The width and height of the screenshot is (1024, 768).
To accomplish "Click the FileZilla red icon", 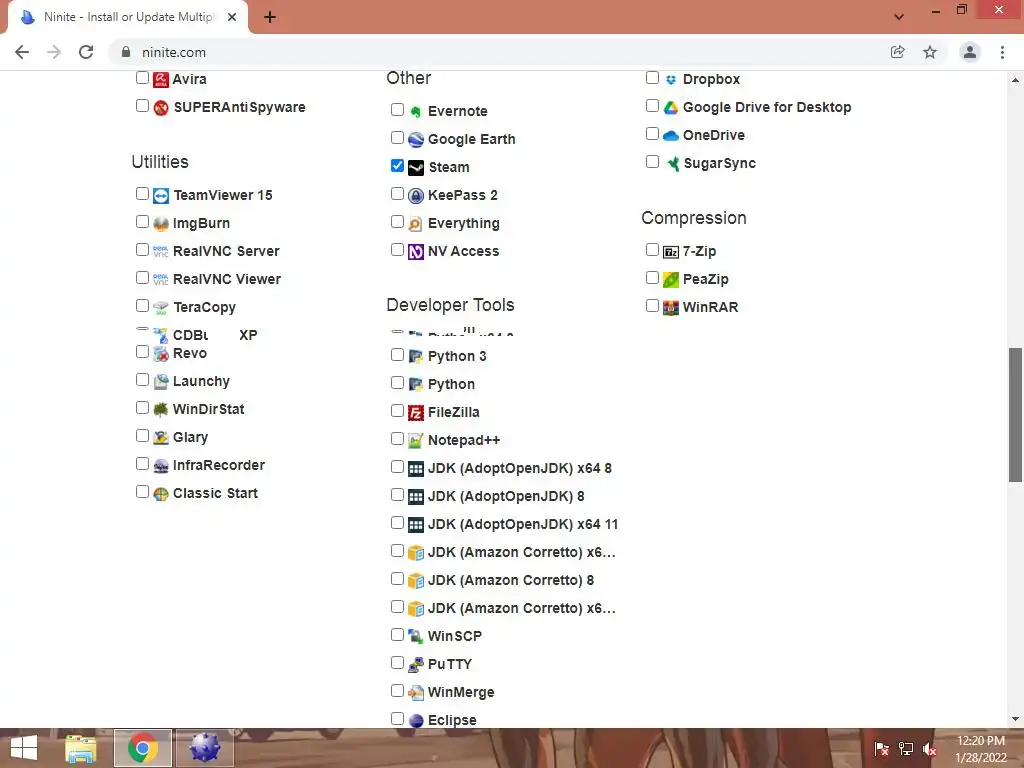I will tap(416, 413).
